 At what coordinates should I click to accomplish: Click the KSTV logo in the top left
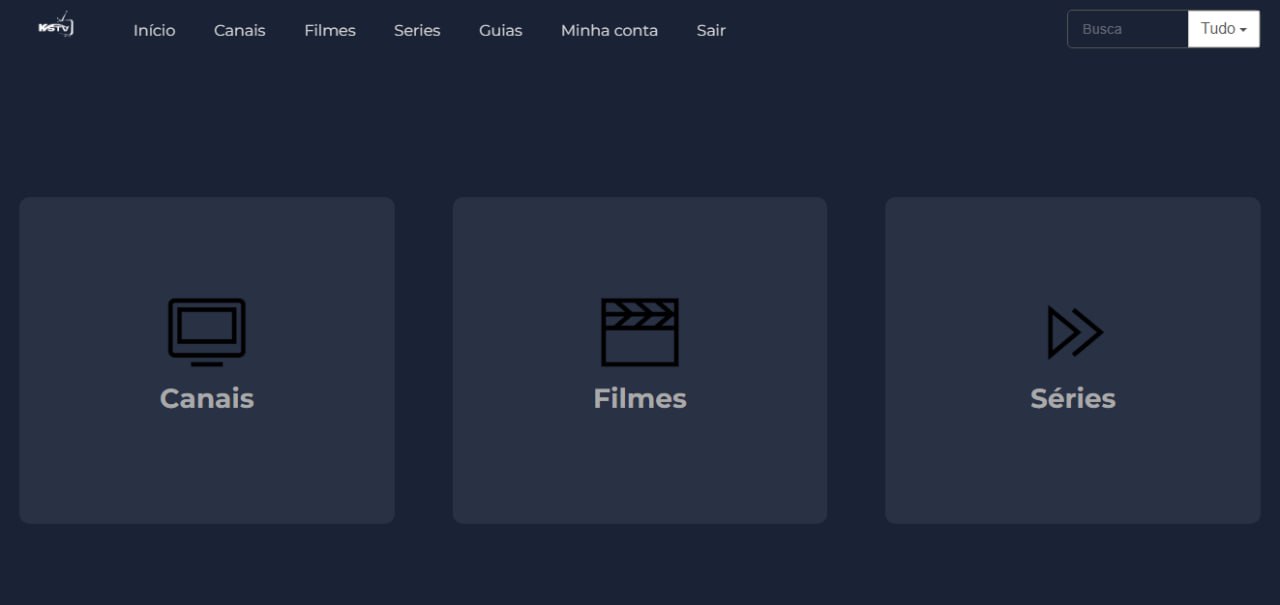point(55,25)
